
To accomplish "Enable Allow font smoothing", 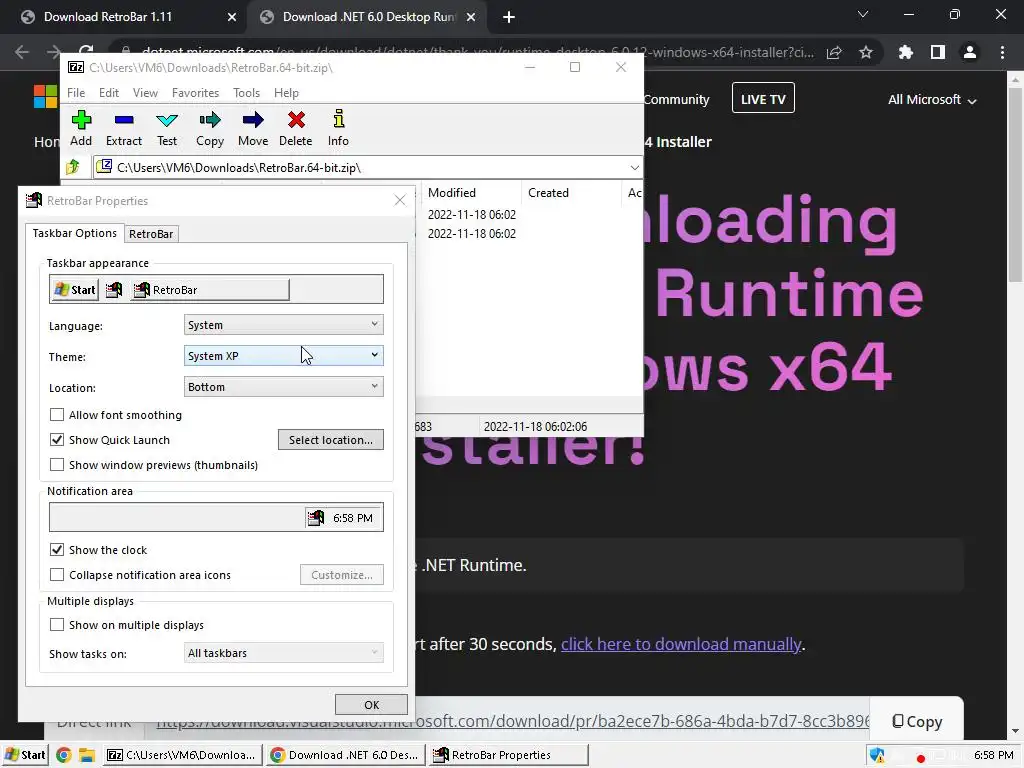I will [x=57, y=415].
